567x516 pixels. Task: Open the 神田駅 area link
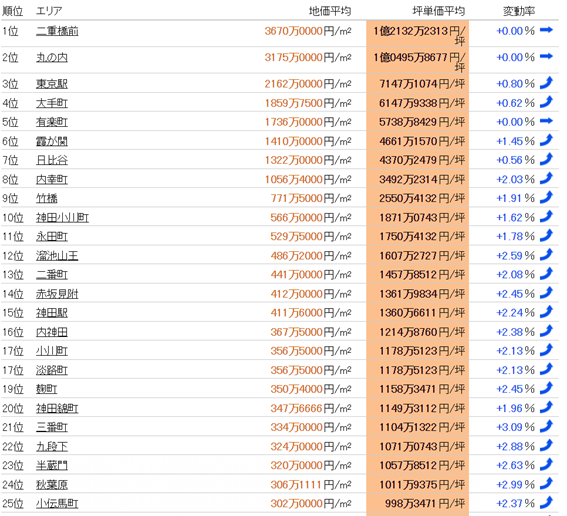(52, 313)
